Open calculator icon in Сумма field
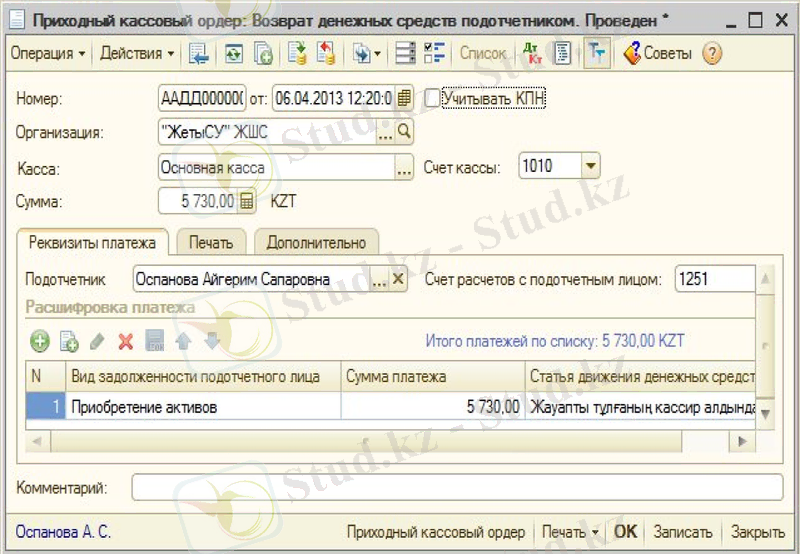Viewport: 800px width, 554px height. click(x=247, y=201)
